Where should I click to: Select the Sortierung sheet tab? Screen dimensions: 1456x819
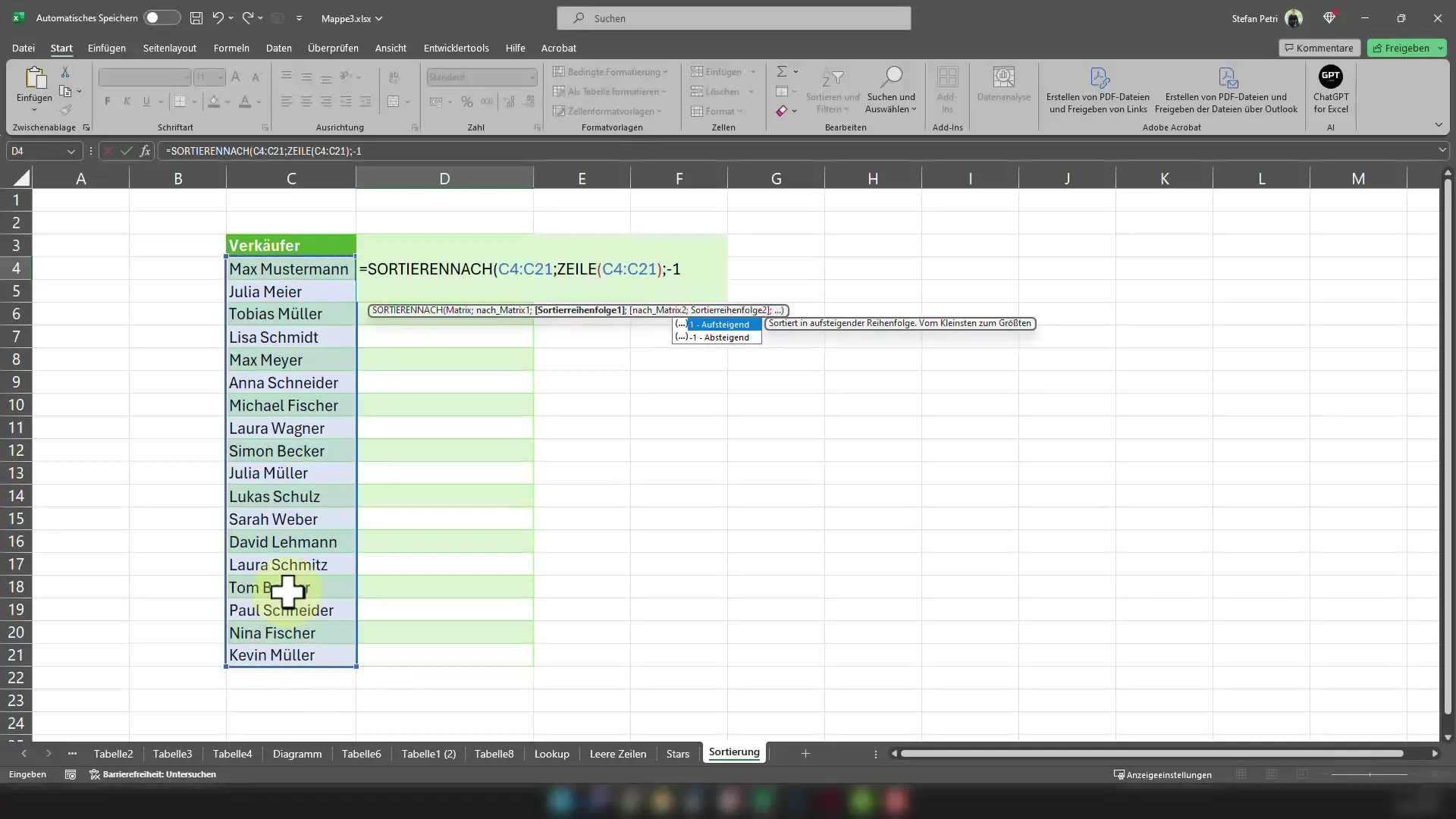(734, 752)
